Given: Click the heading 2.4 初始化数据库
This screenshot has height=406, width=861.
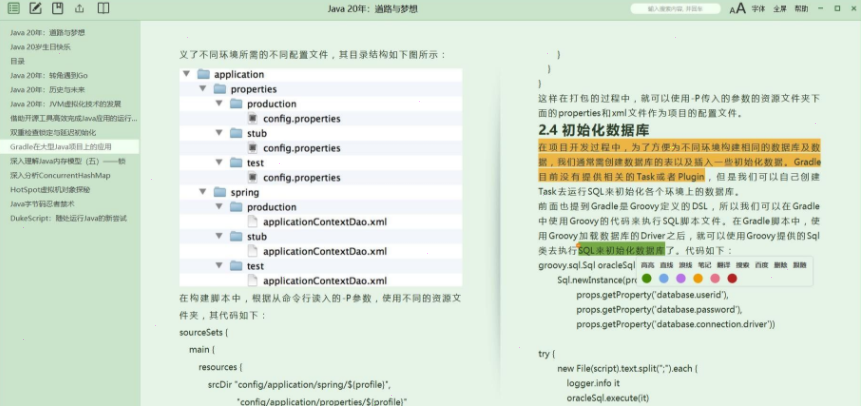Looking at the screenshot, I should coord(594,130).
